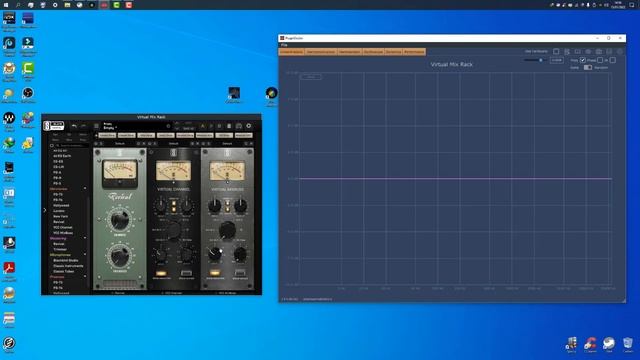Click the large Drive knob on VCC Mixbuss
640x360 pixels.
(x=227, y=230)
